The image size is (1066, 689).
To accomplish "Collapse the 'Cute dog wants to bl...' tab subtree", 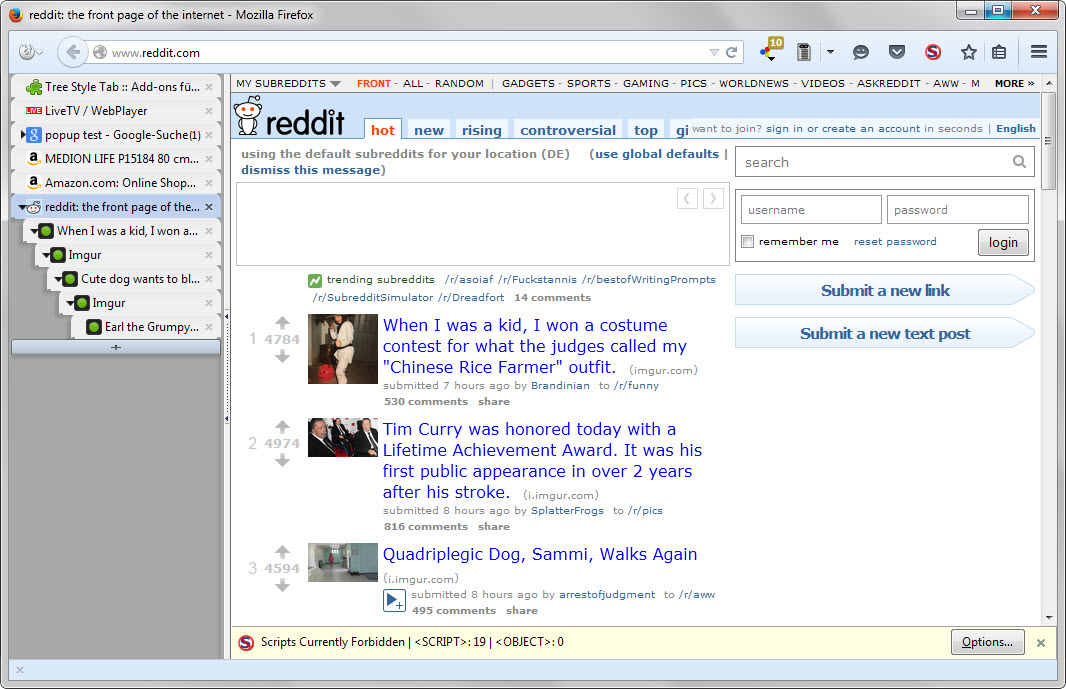I will pyautogui.click(x=58, y=279).
